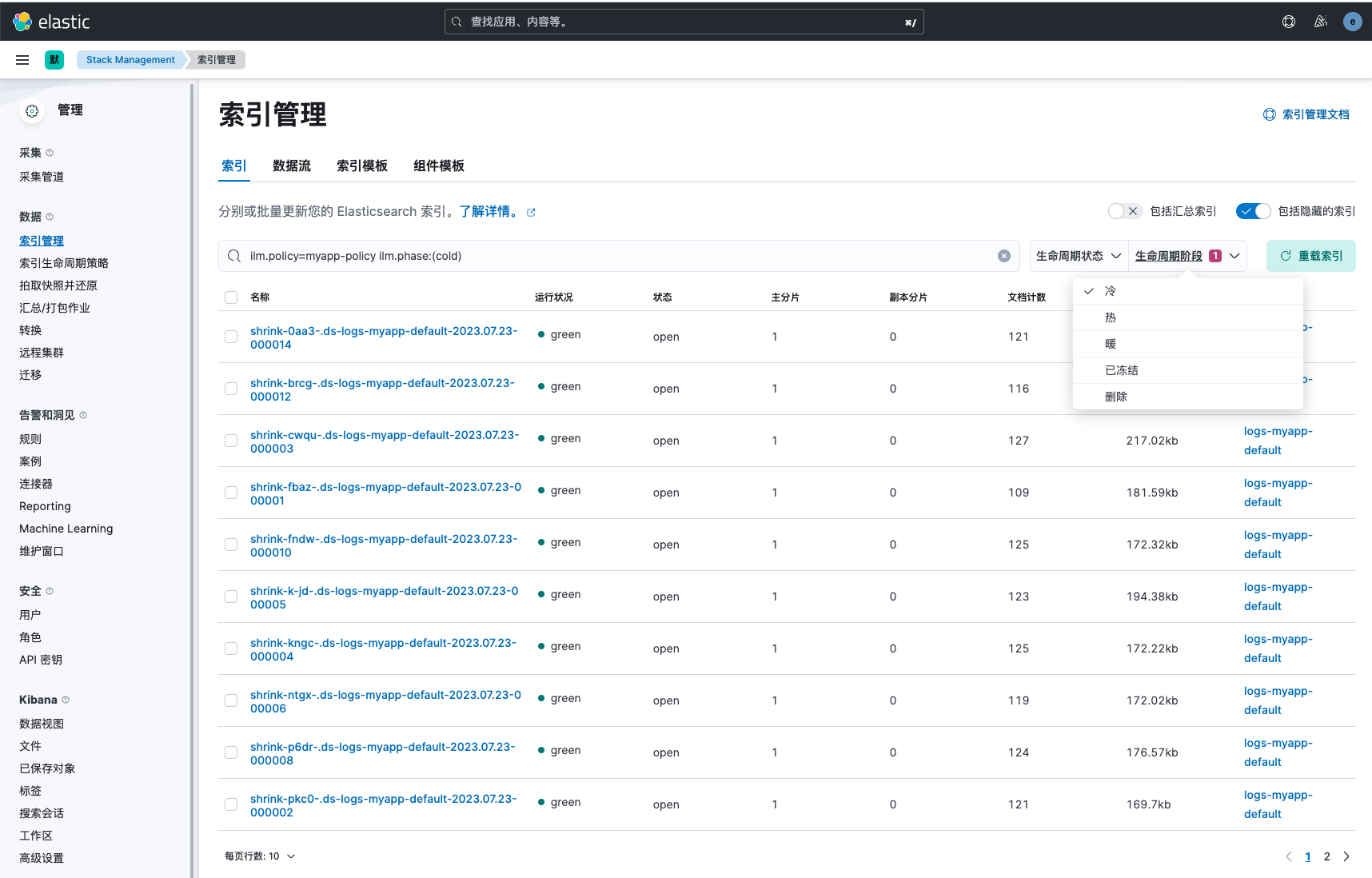Image resolution: width=1372 pixels, height=878 pixels.
Task: Select checkbox for shrink-k-jd index row
Action: pos(231,597)
